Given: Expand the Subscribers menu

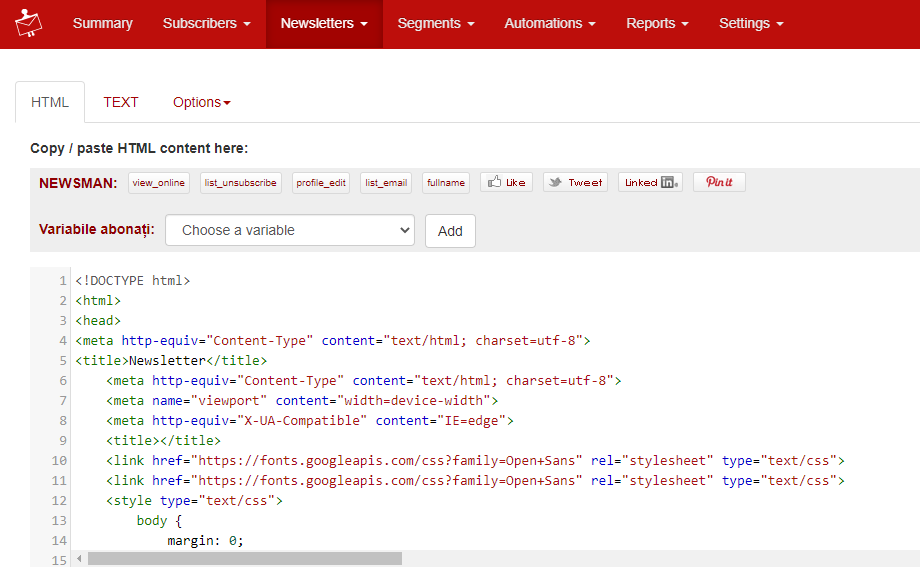Looking at the screenshot, I should (x=207, y=23).
